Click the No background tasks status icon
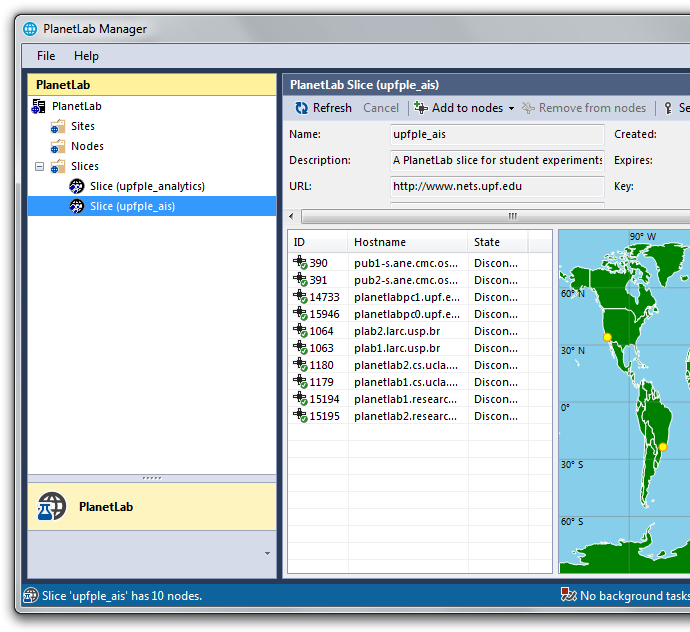690x632 pixels. click(x=569, y=595)
